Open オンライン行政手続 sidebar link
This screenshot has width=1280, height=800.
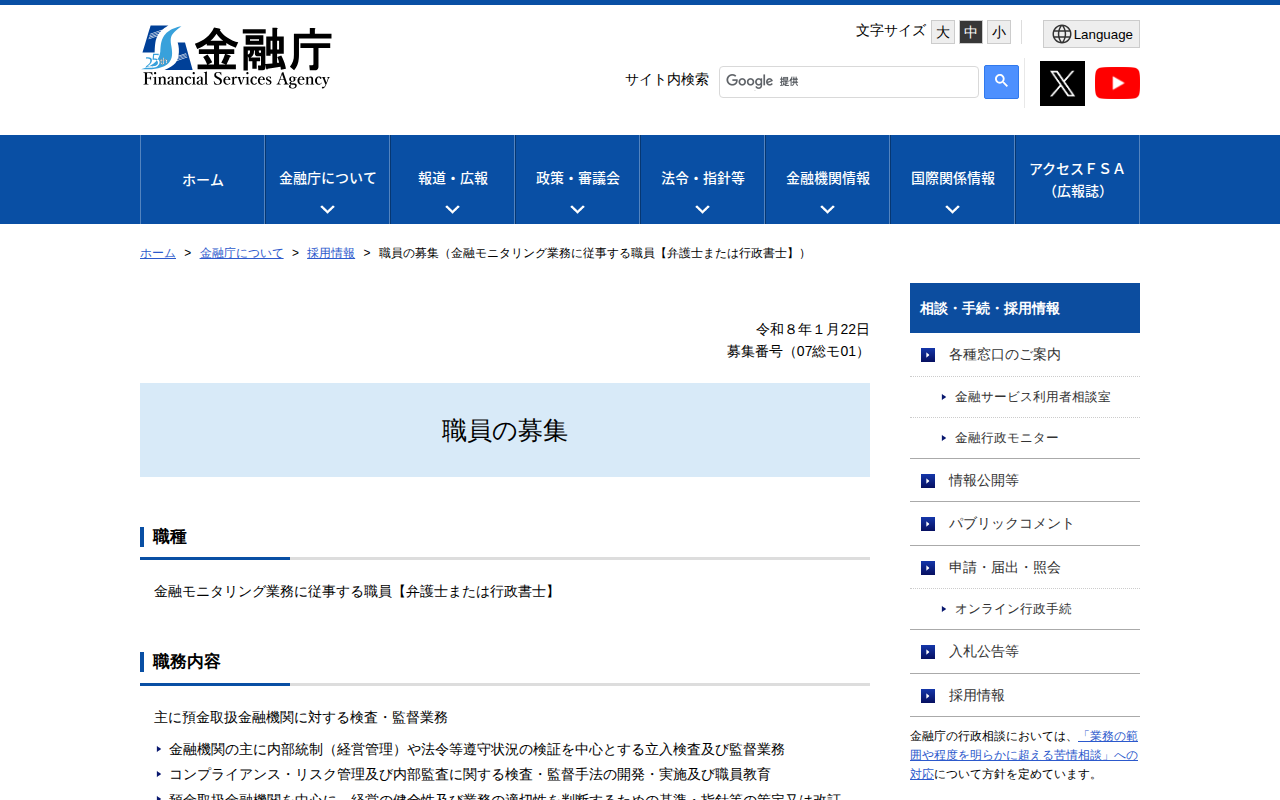(1013, 609)
